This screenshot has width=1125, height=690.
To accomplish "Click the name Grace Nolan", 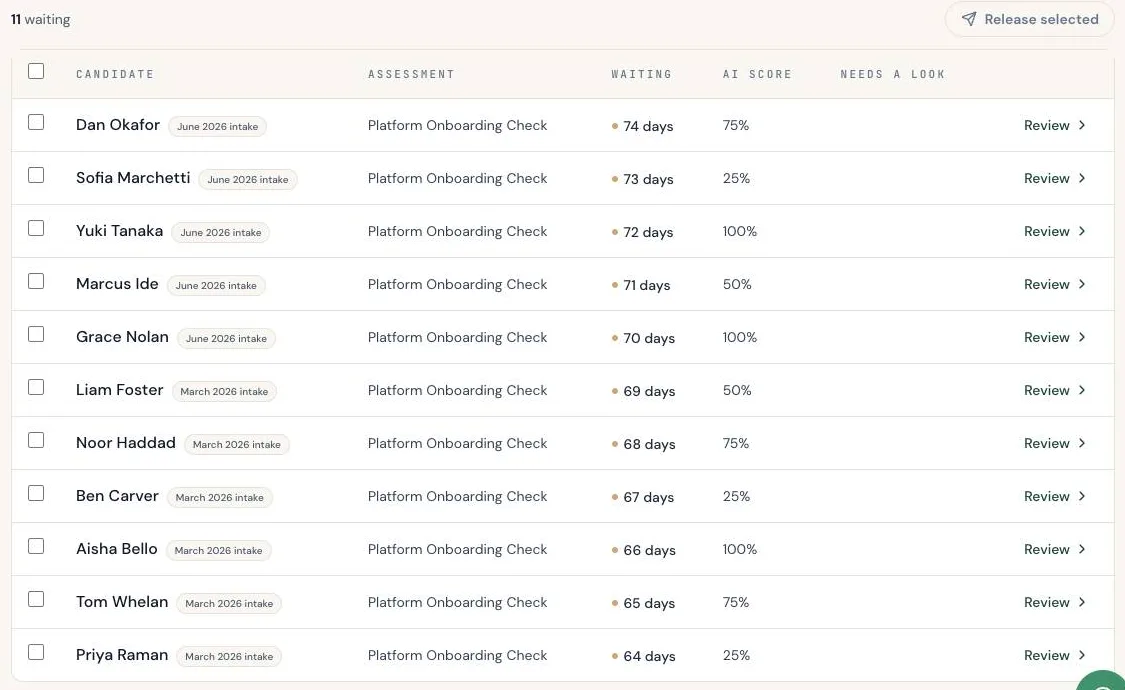I will click(x=123, y=337).
